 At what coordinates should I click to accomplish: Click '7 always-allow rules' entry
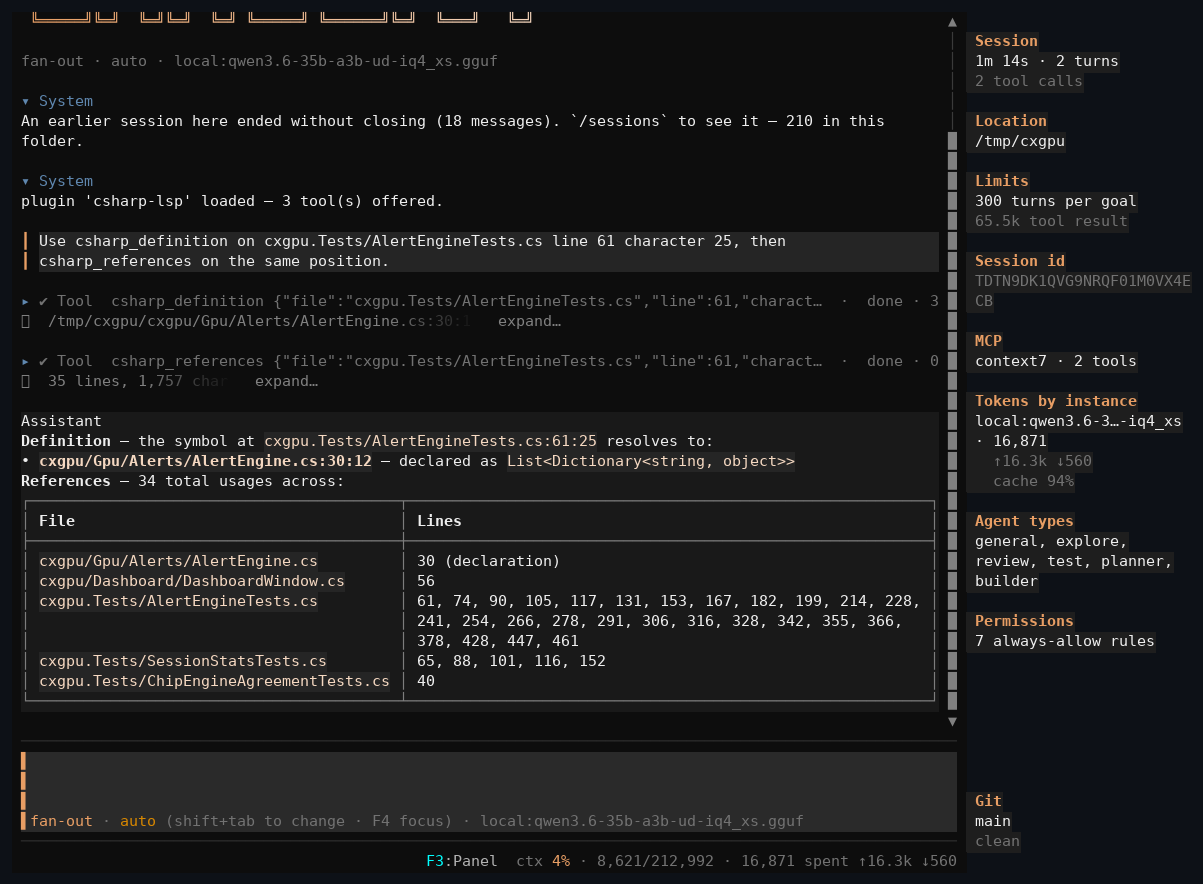pyautogui.click(x=1065, y=641)
